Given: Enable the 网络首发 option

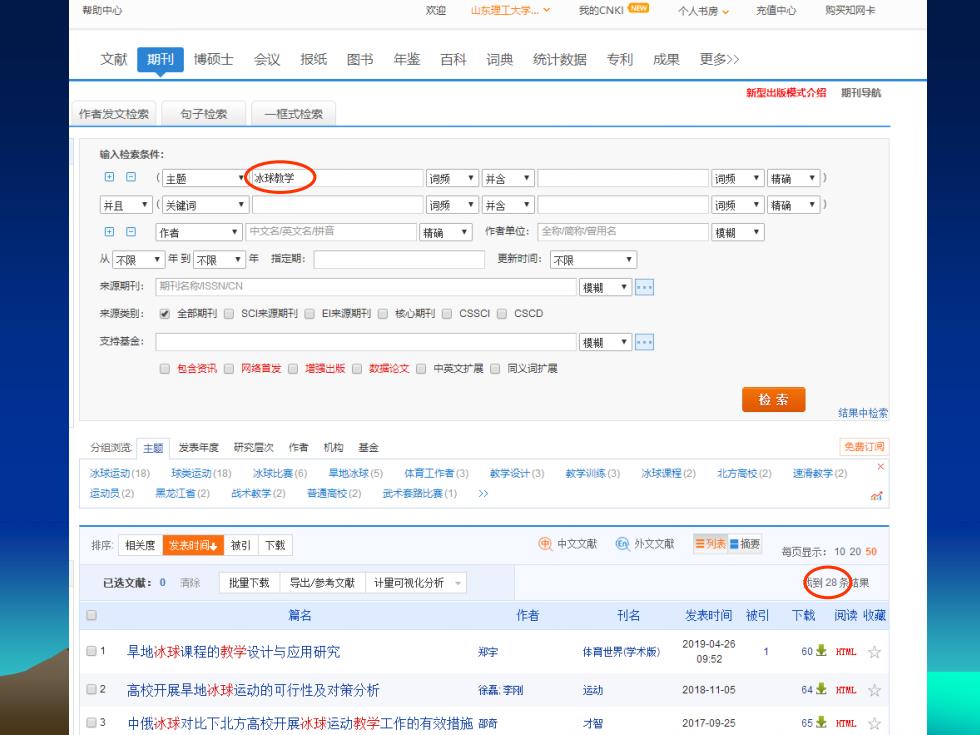Looking at the screenshot, I should 229,369.
